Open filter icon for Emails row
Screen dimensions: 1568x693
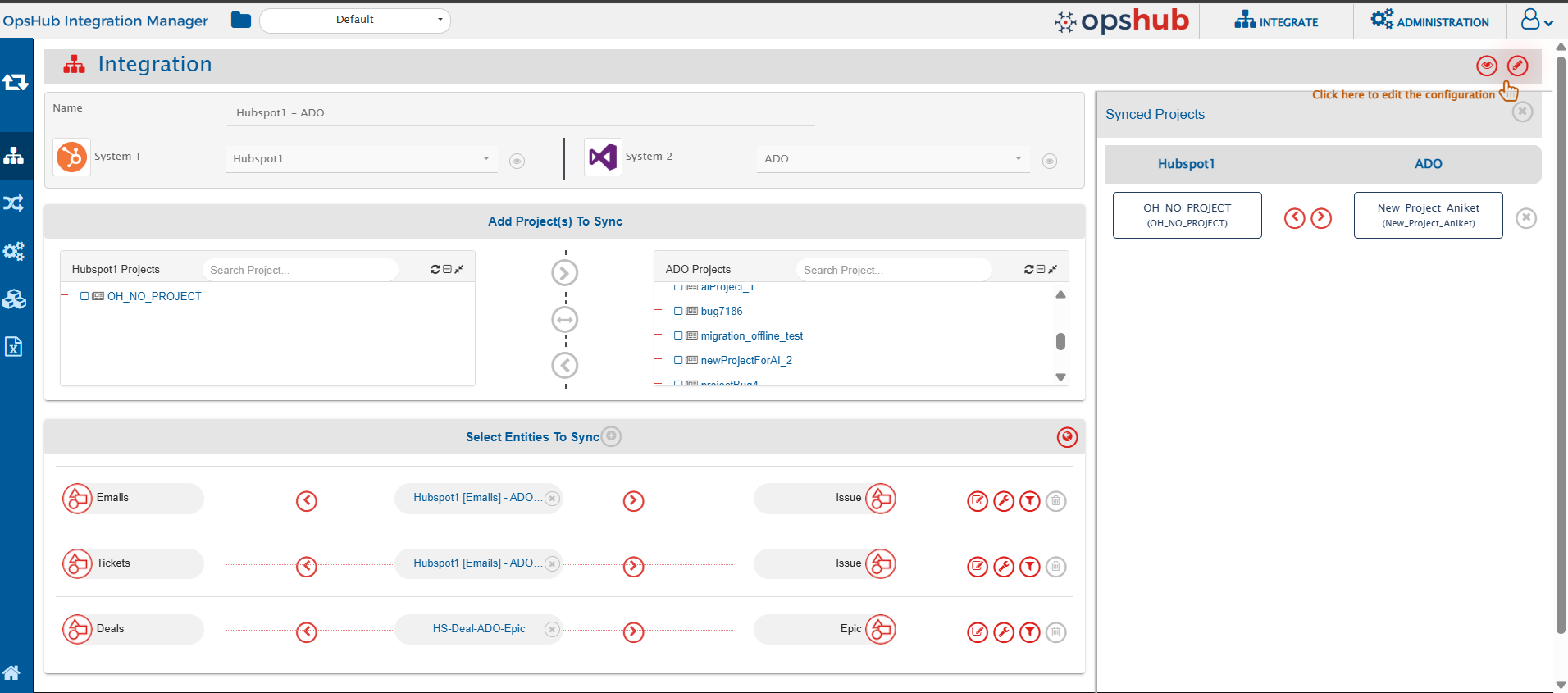tap(1029, 501)
